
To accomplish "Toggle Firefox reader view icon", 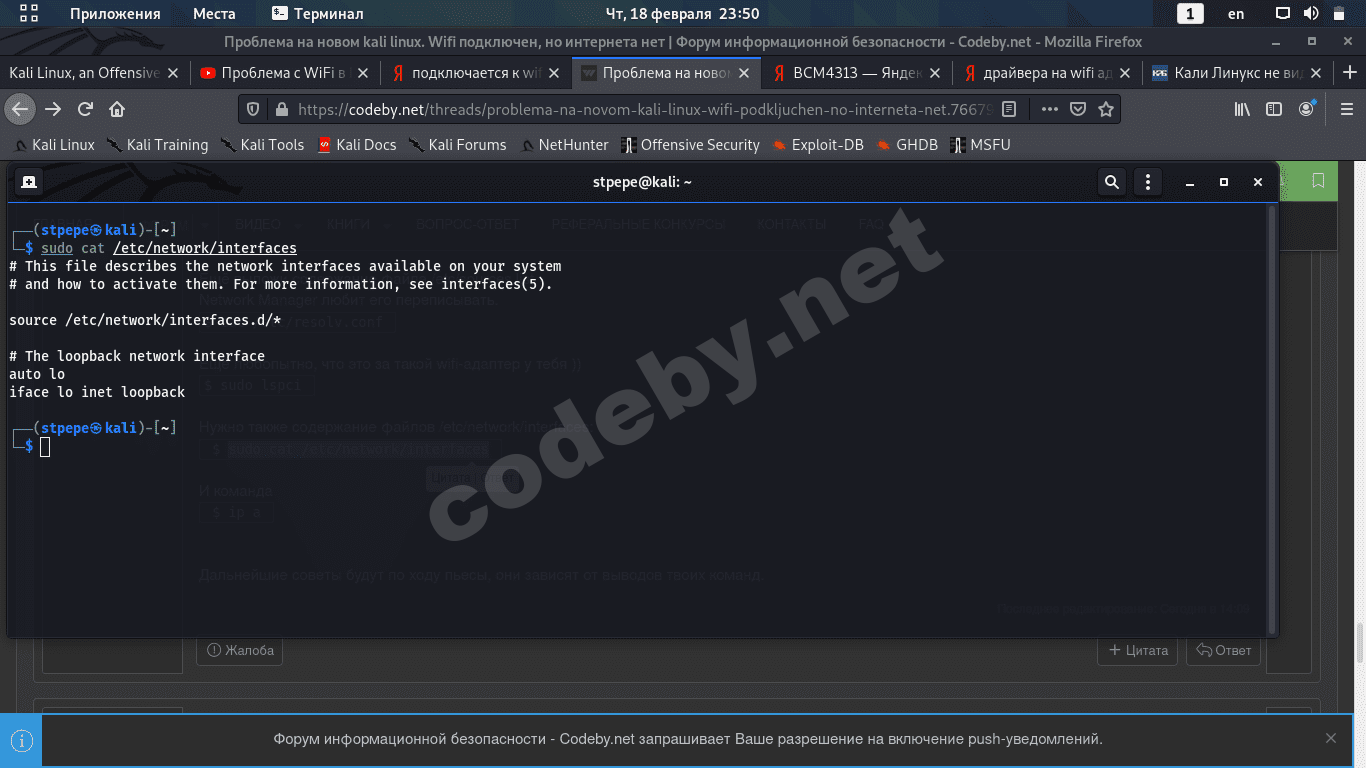I will (1010, 109).
